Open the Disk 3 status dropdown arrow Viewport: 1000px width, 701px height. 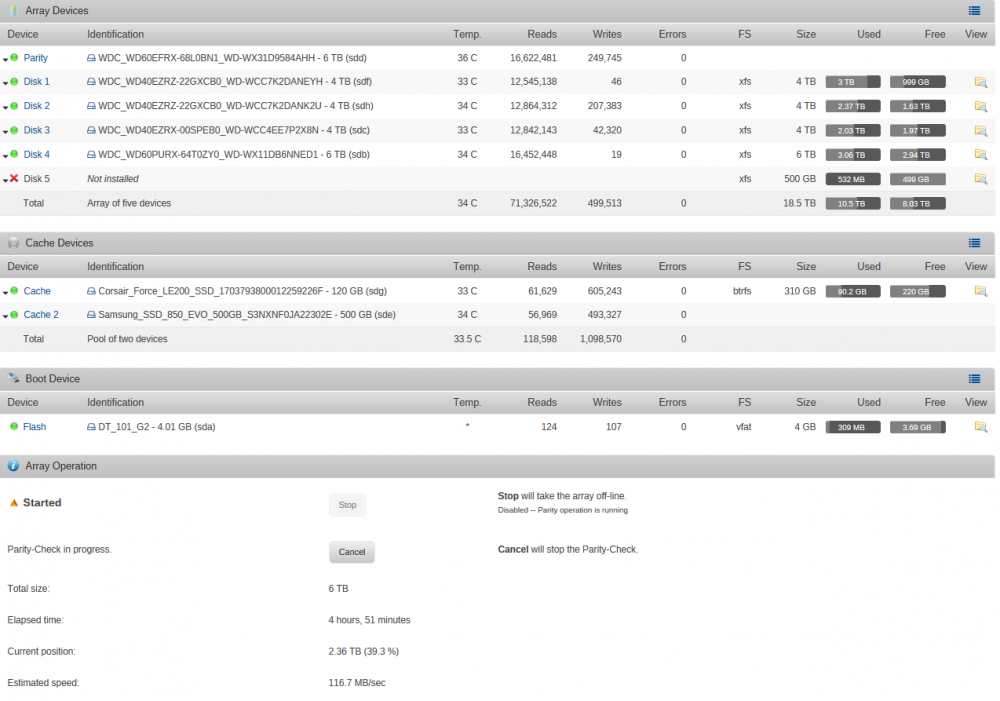tap(5, 132)
